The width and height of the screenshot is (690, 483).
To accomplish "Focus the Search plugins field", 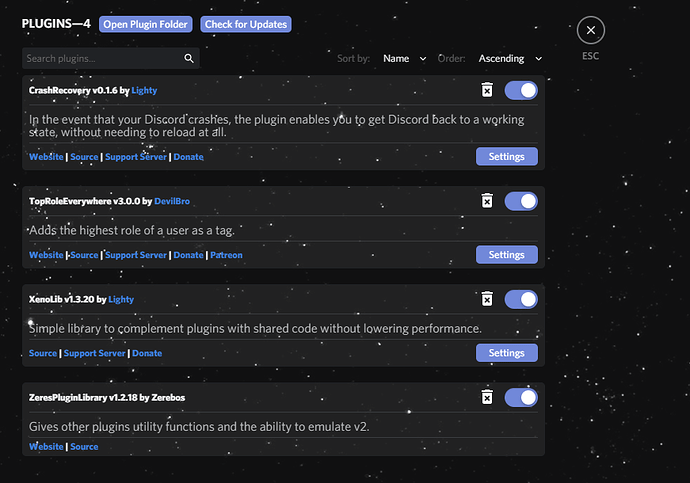I will [x=111, y=59].
